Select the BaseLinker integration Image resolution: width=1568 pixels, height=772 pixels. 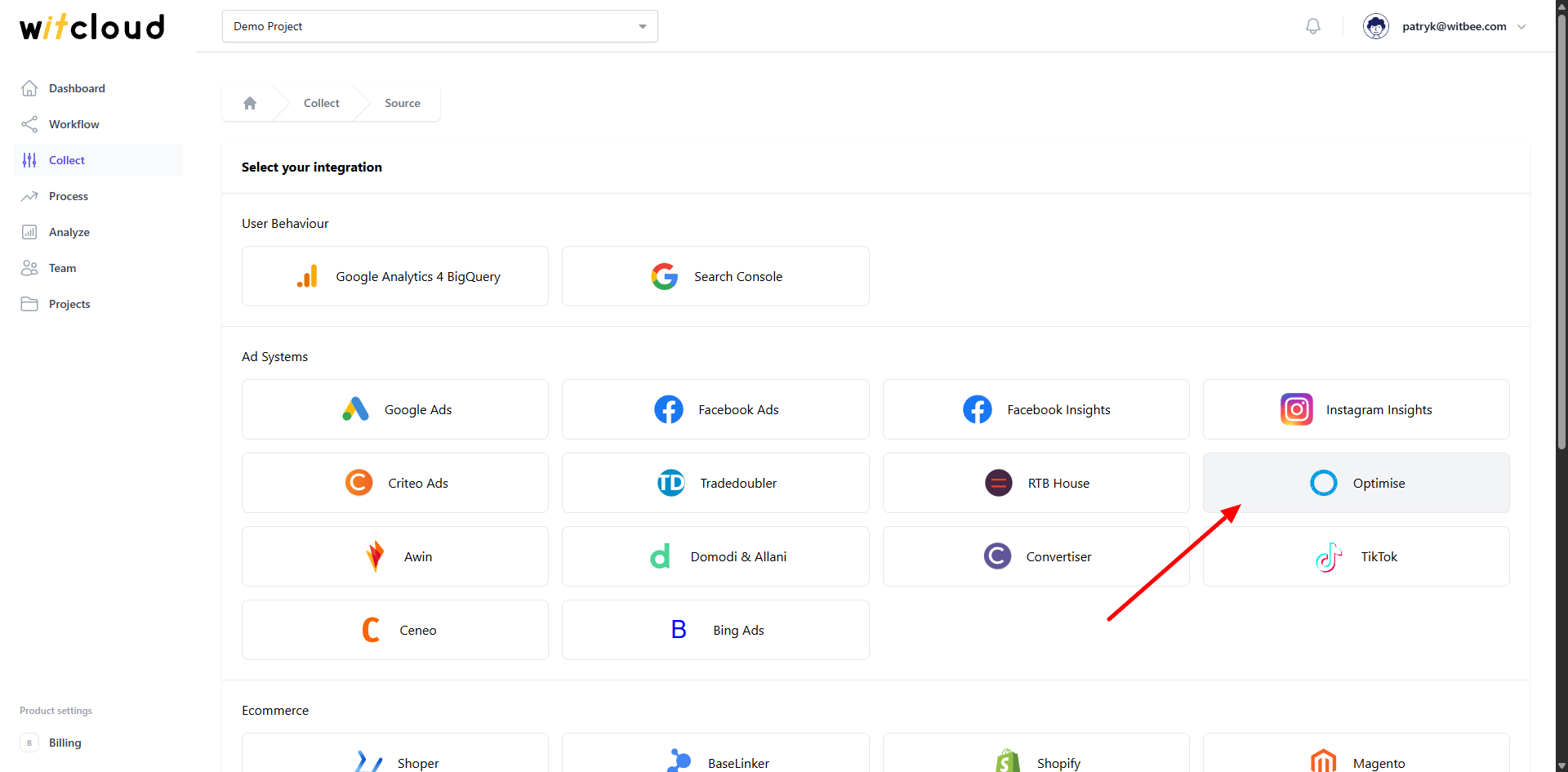coord(715,753)
